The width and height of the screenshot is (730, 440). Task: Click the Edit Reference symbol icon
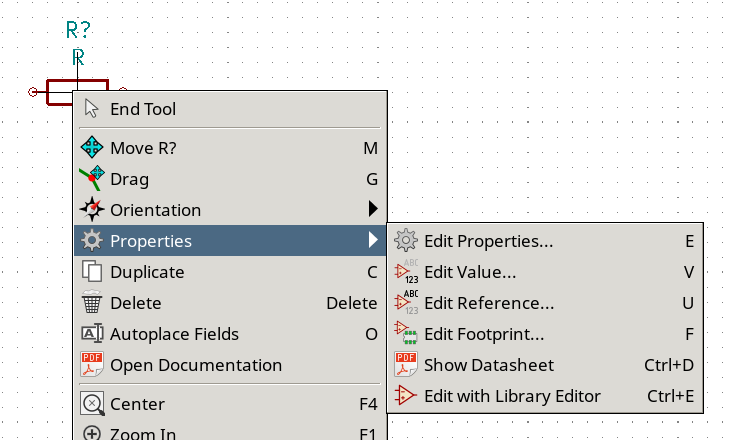406,303
